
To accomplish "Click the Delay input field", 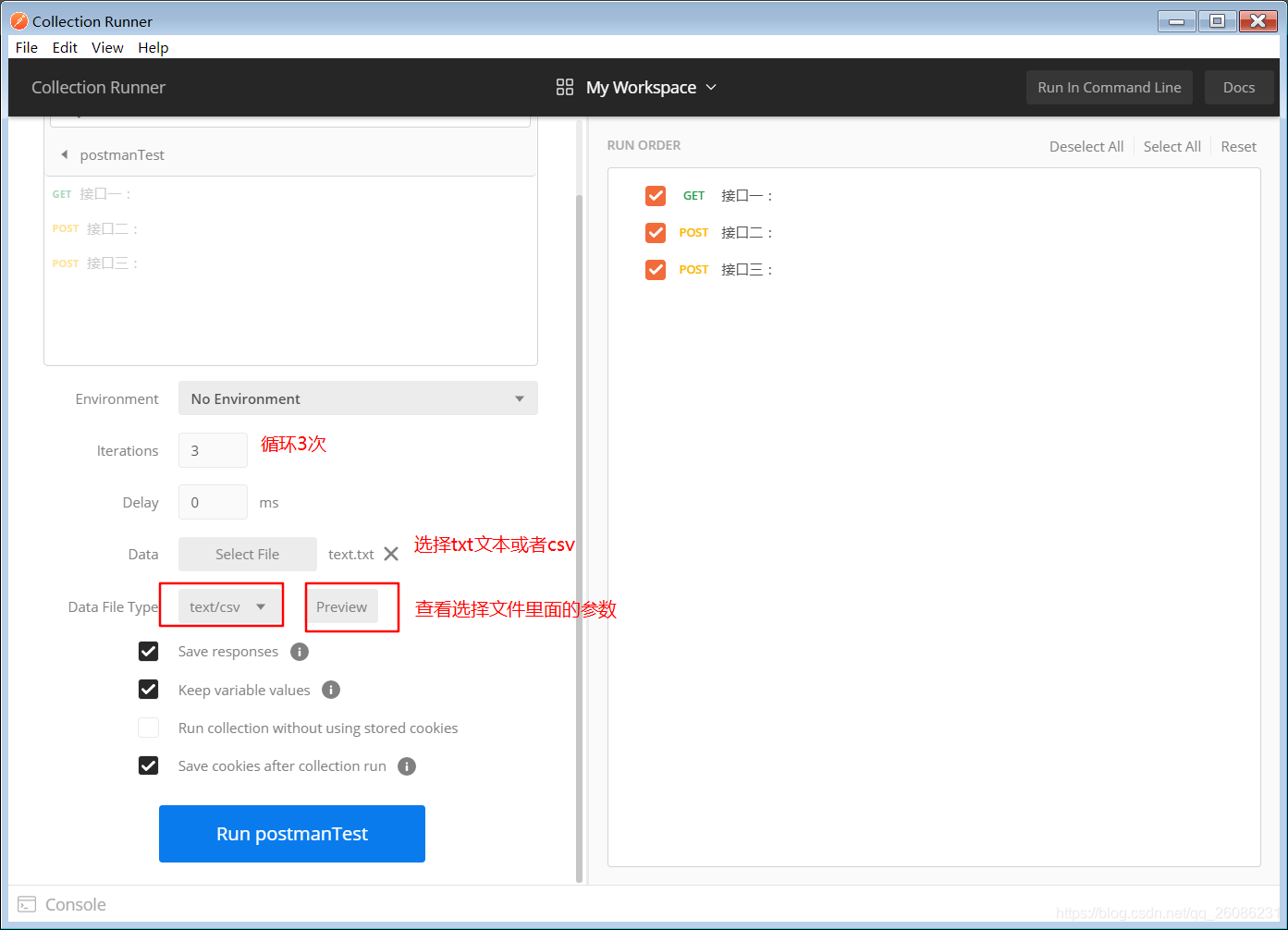I will (213, 502).
